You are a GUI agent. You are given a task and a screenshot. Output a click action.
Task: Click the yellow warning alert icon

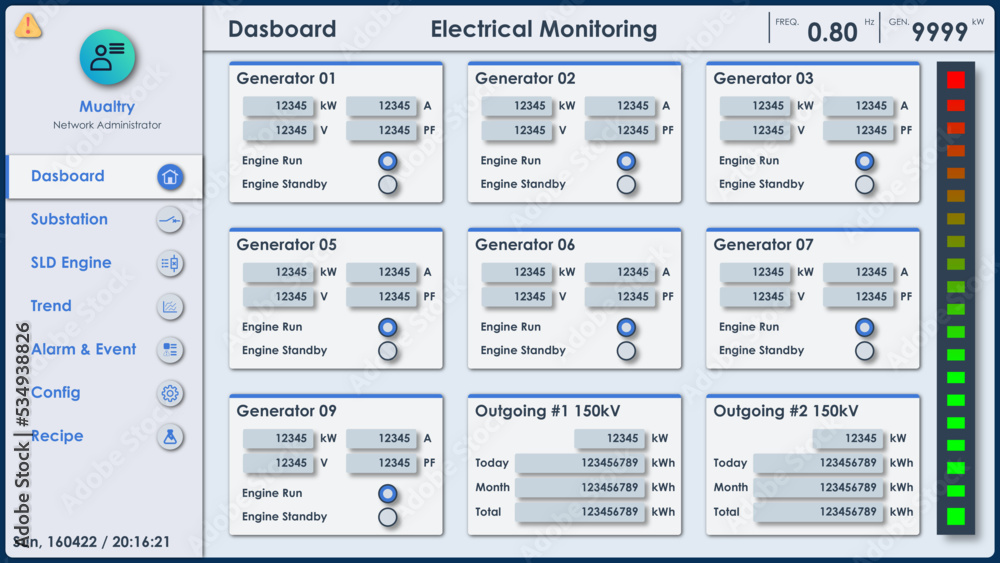pos(28,26)
